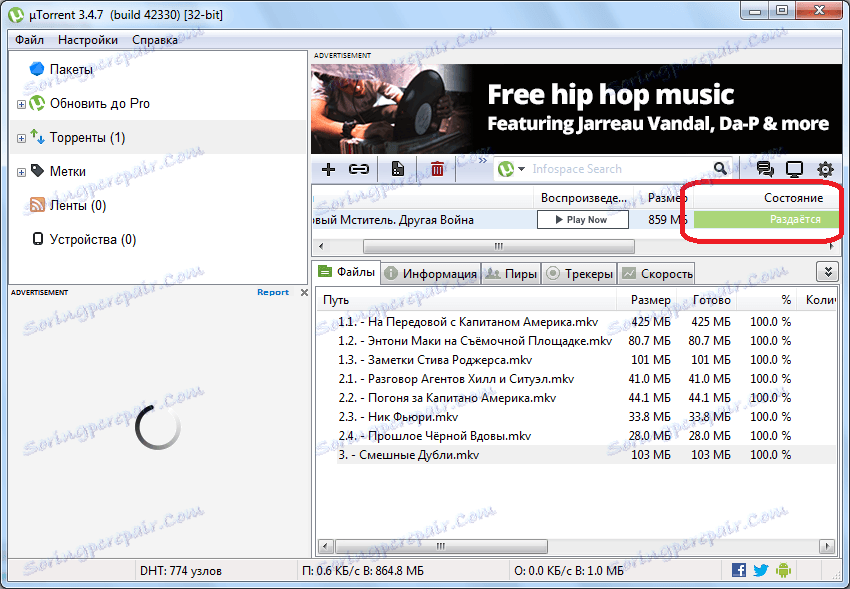Close the left advertisement panel
The height and width of the screenshot is (589, 850).
304,293
